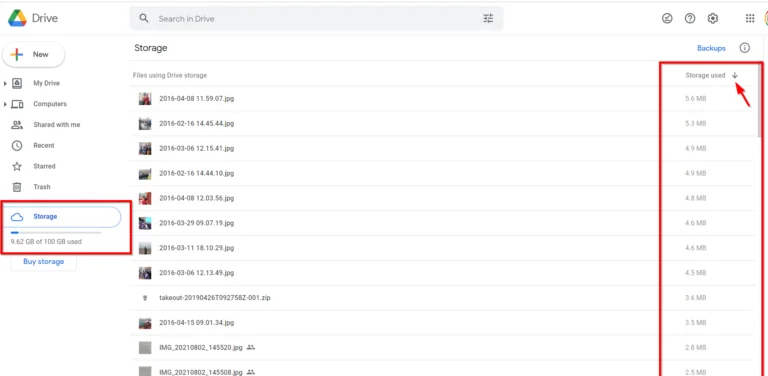Click the storage usage progress bar

click(x=56, y=233)
